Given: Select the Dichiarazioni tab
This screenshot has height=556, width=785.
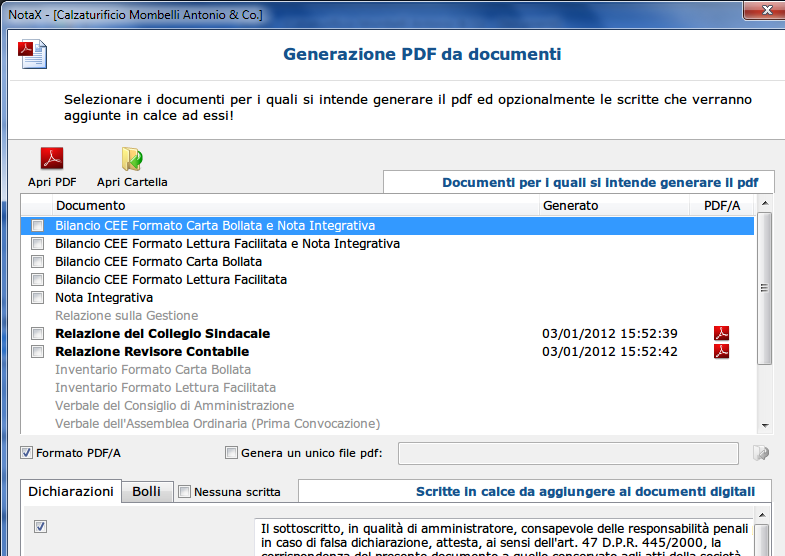Looking at the screenshot, I should pos(71,492).
